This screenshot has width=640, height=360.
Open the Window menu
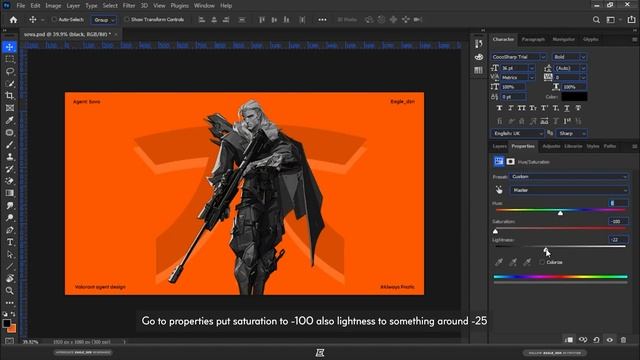tap(204, 6)
